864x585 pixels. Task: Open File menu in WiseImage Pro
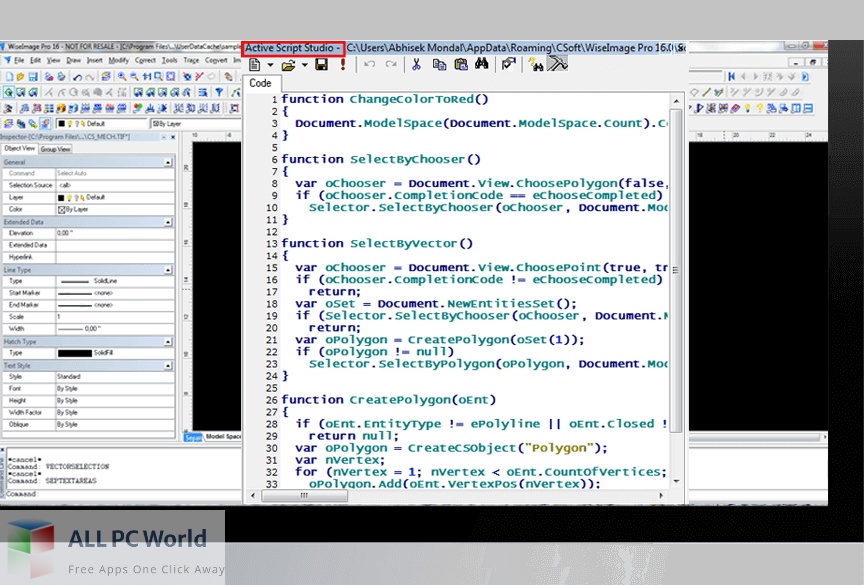(x=19, y=60)
